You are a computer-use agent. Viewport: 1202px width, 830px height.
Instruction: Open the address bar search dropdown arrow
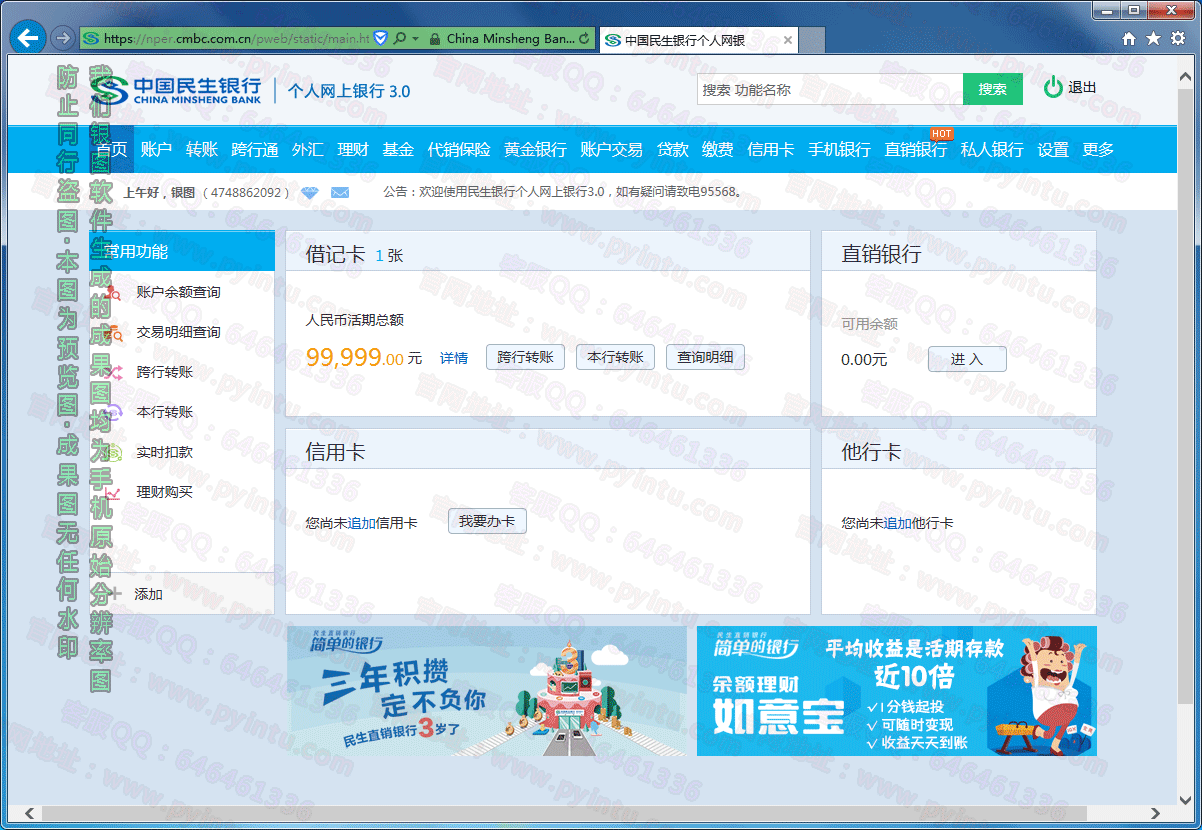point(415,38)
